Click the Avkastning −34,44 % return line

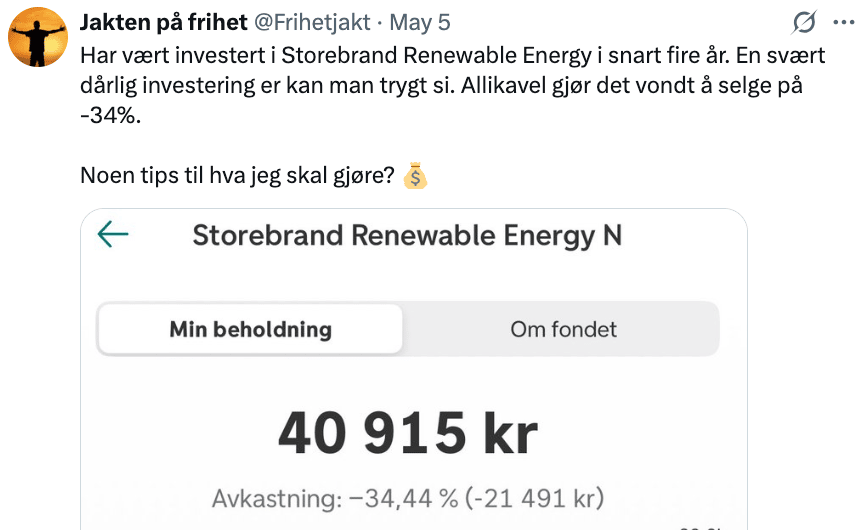(408, 498)
